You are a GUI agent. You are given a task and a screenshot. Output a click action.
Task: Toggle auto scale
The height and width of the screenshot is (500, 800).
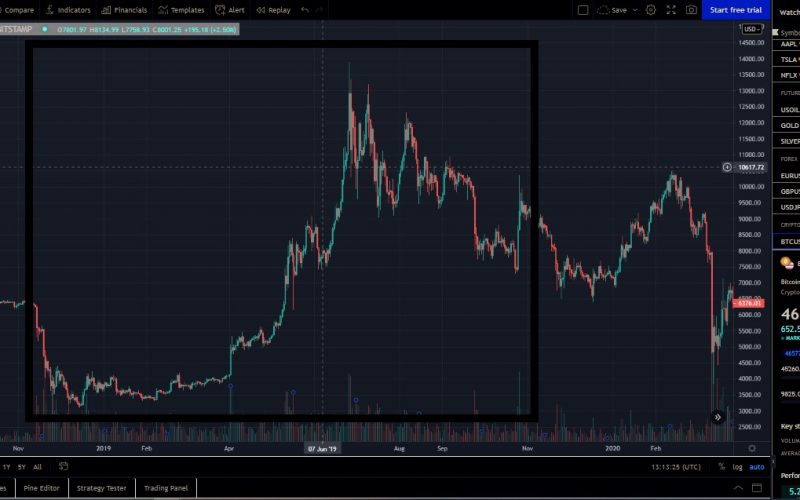[x=757, y=467]
